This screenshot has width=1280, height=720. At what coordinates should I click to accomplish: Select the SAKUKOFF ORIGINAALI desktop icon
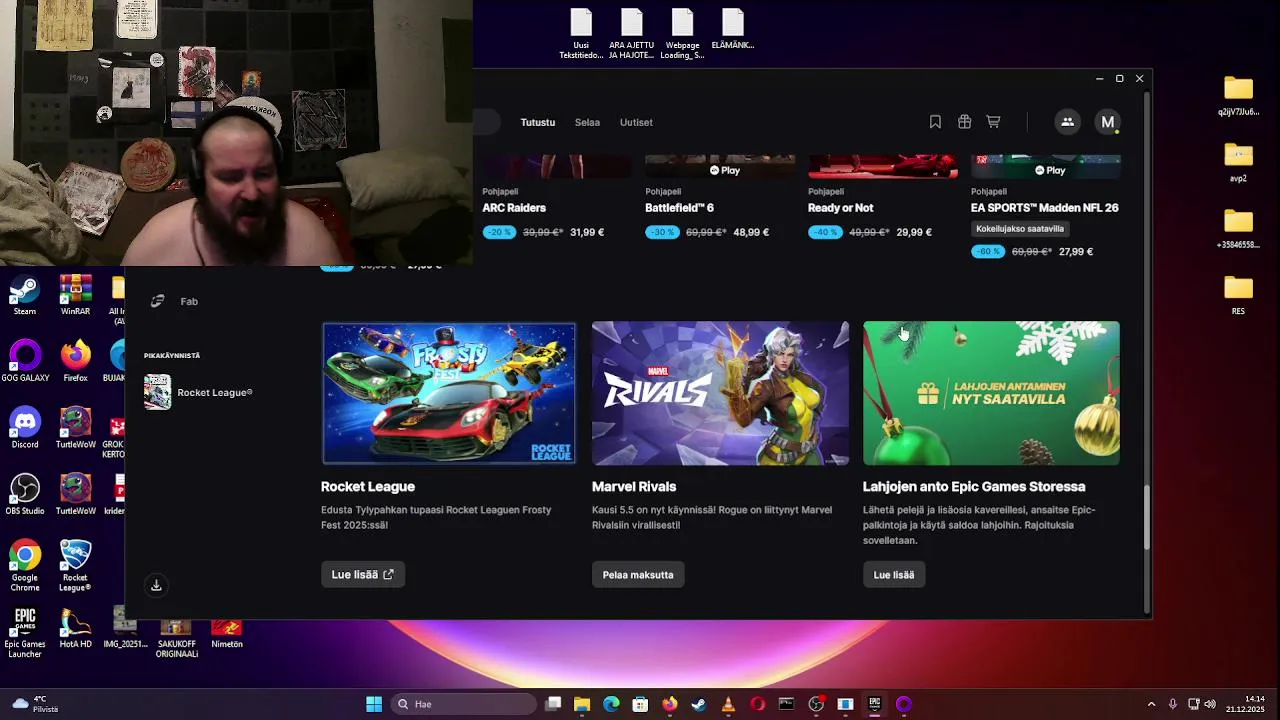(x=176, y=639)
